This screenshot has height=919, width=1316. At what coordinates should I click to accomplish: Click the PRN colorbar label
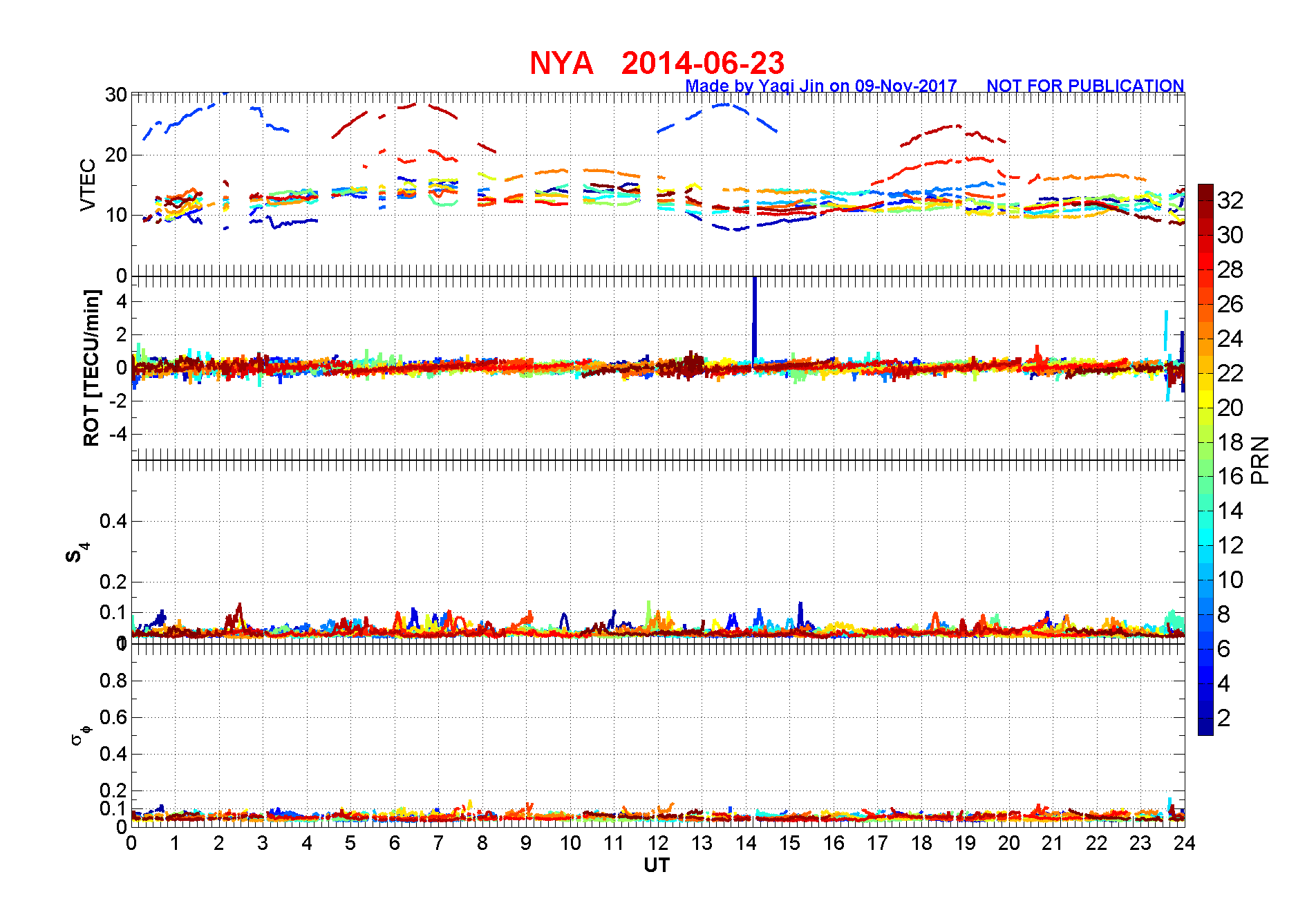[x=1261, y=459]
